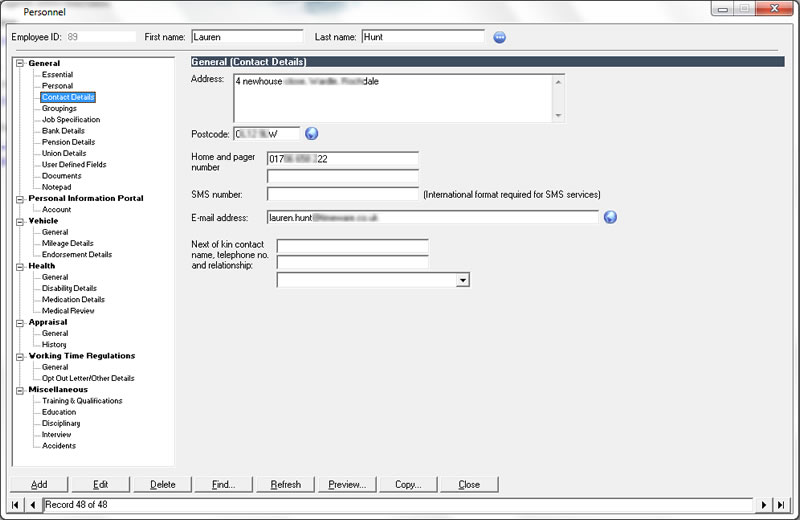Jump to the first record
800x520 pixels.
click(17, 505)
